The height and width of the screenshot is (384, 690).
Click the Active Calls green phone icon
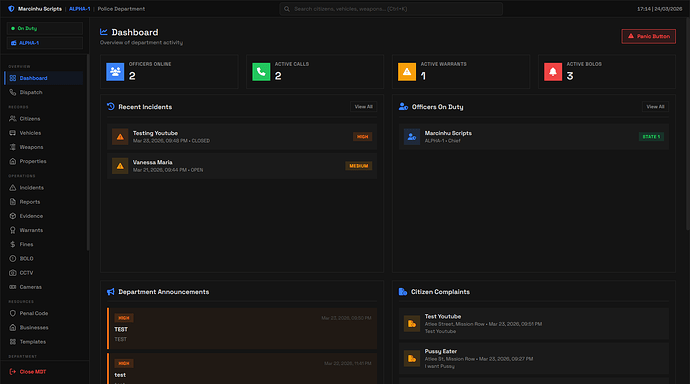pyautogui.click(x=261, y=72)
